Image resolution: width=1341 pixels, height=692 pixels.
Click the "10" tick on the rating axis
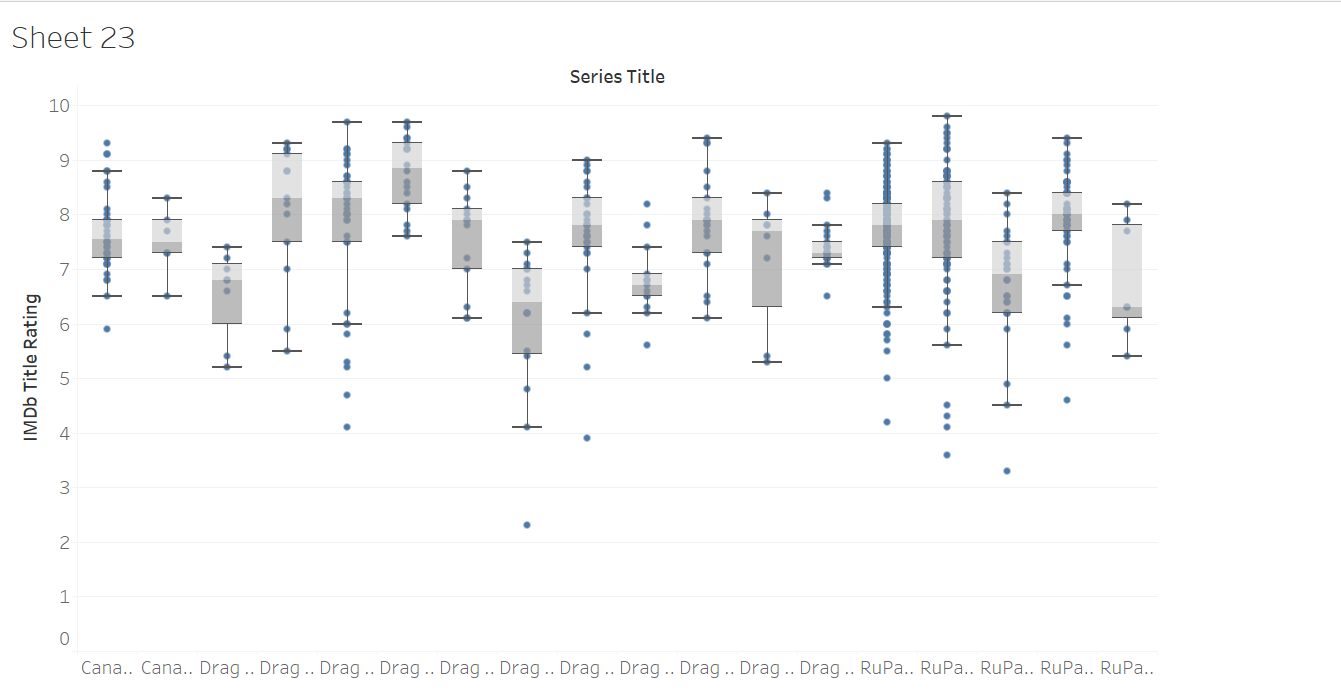[x=59, y=105]
